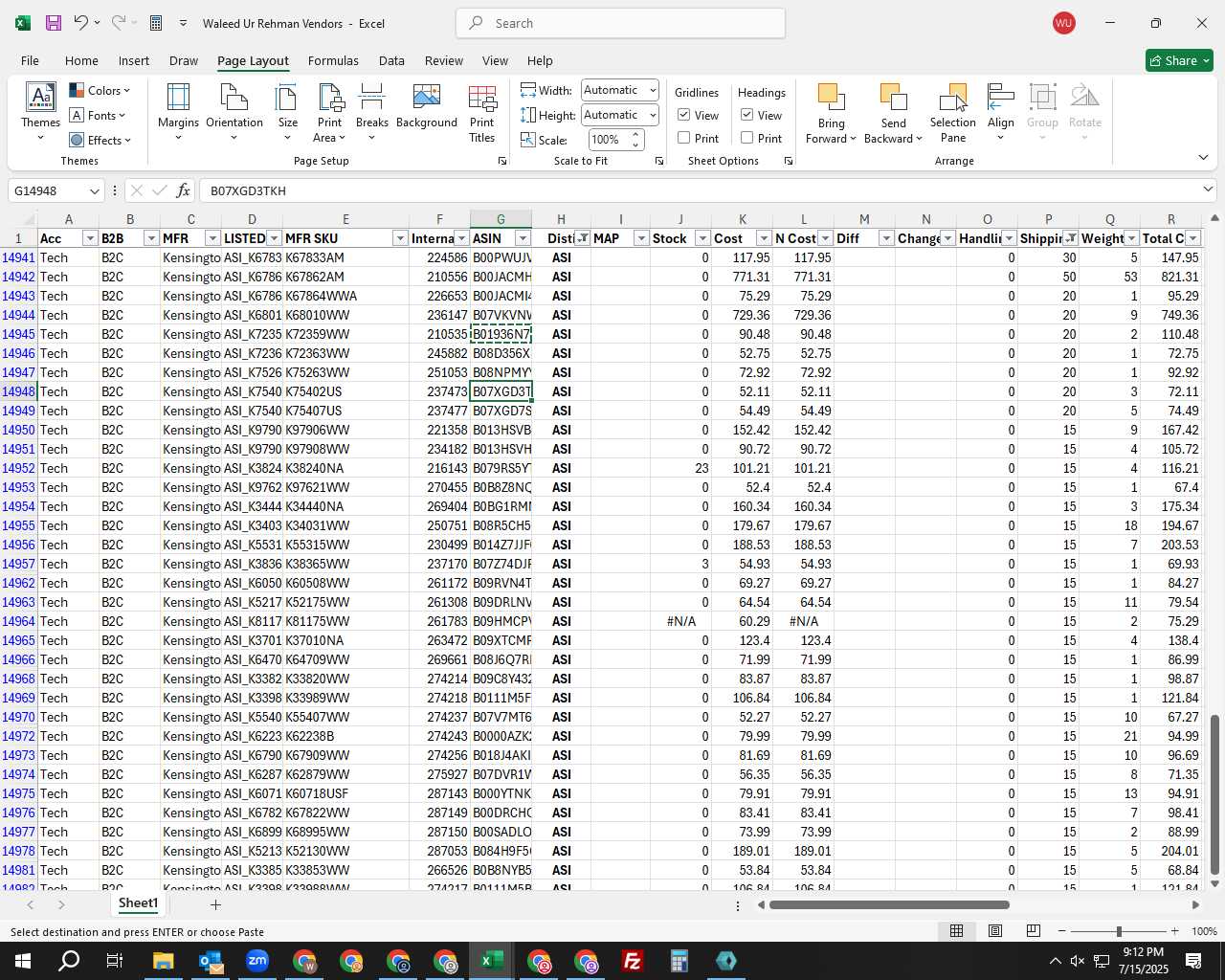Switch to Page Layout view in status bar

(x=994, y=931)
